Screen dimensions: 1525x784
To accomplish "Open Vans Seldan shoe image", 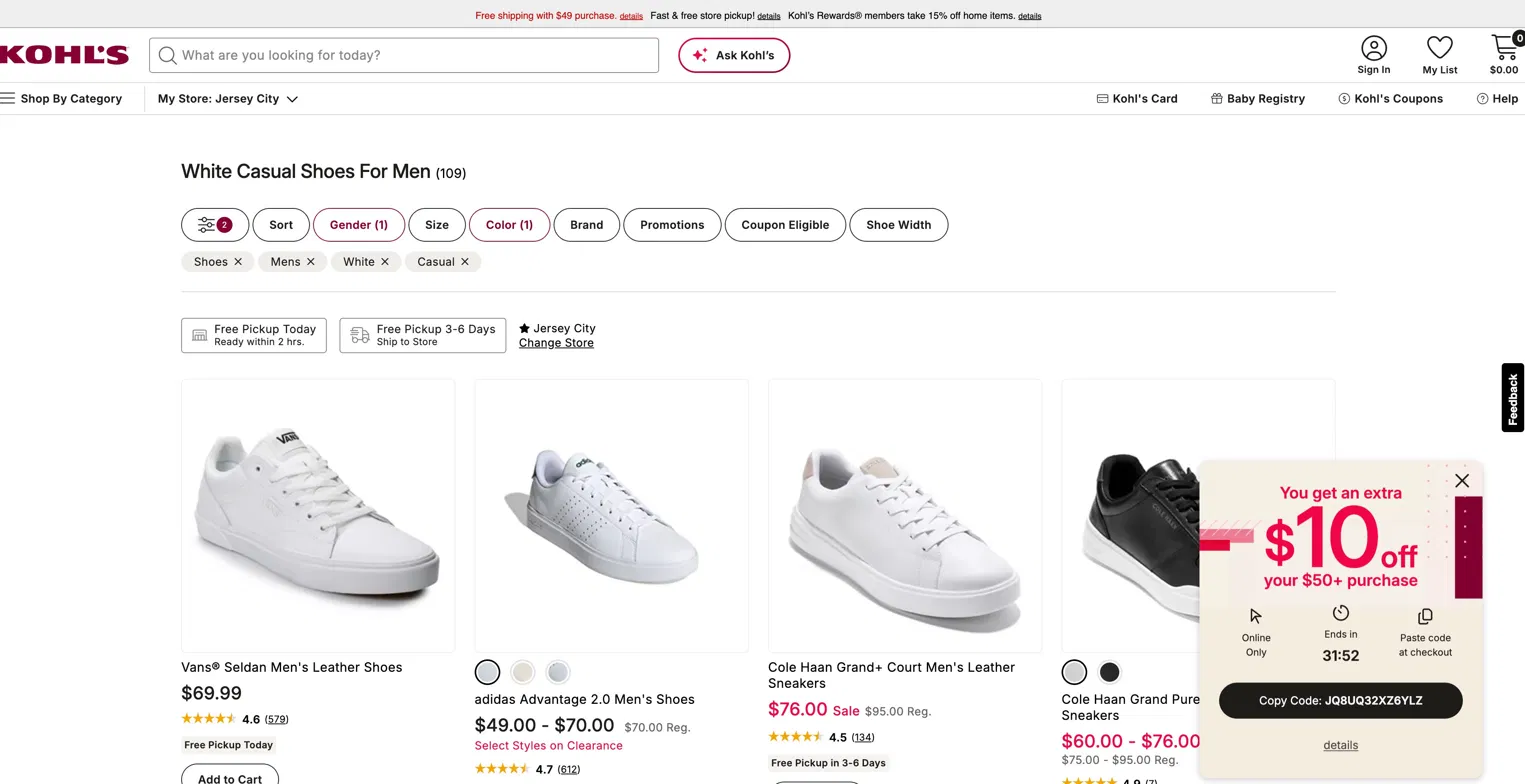I will coord(318,515).
